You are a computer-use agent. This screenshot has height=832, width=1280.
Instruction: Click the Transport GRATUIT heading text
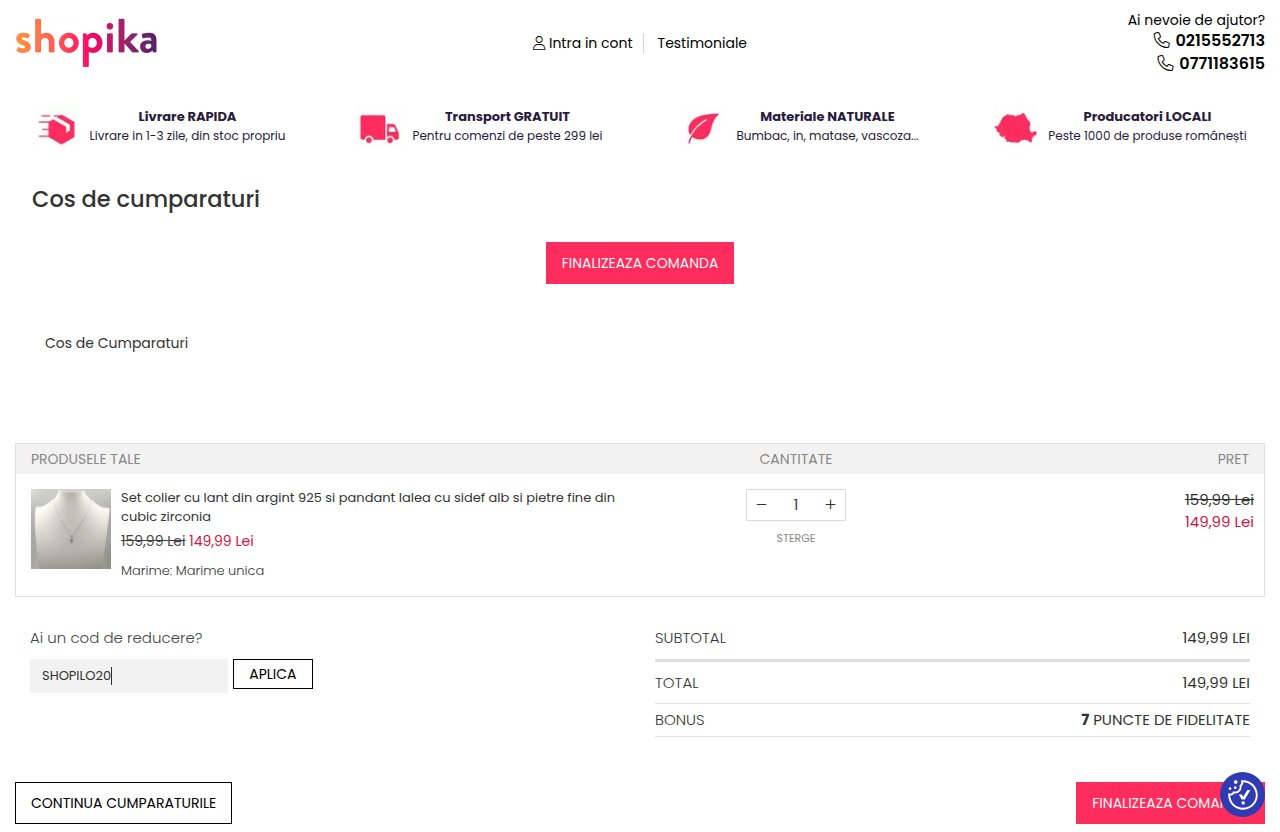click(507, 116)
